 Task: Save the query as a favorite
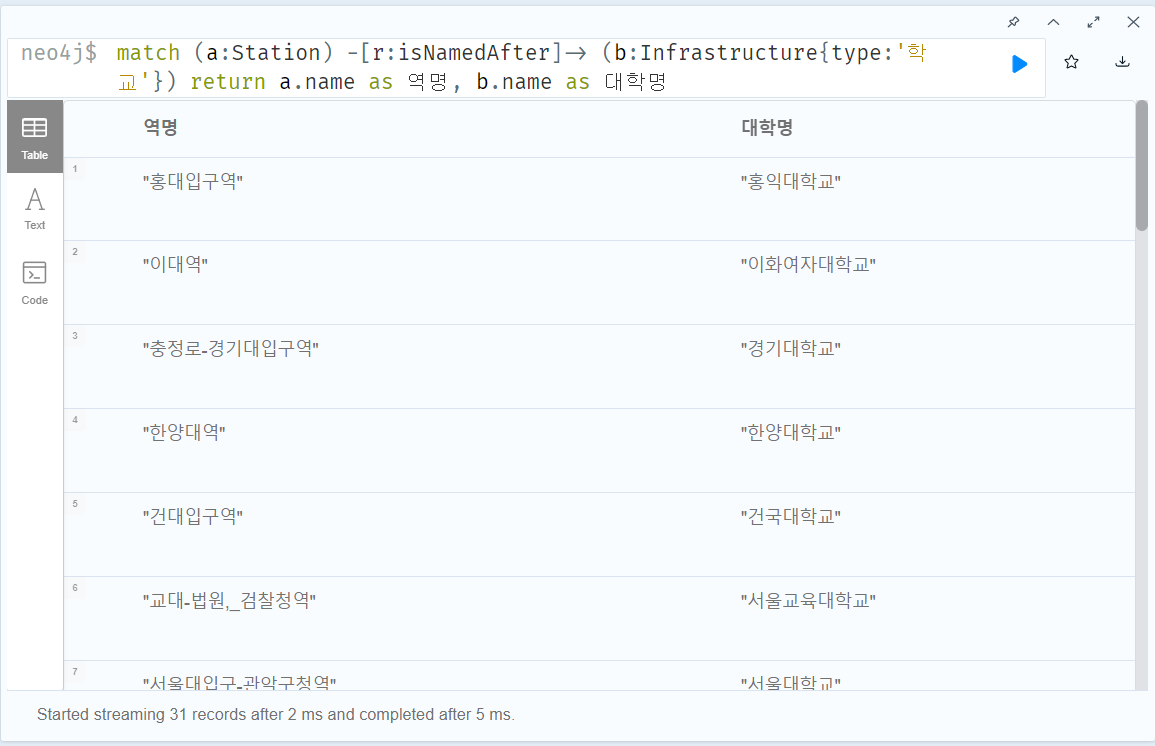[x=1071, y=61]
